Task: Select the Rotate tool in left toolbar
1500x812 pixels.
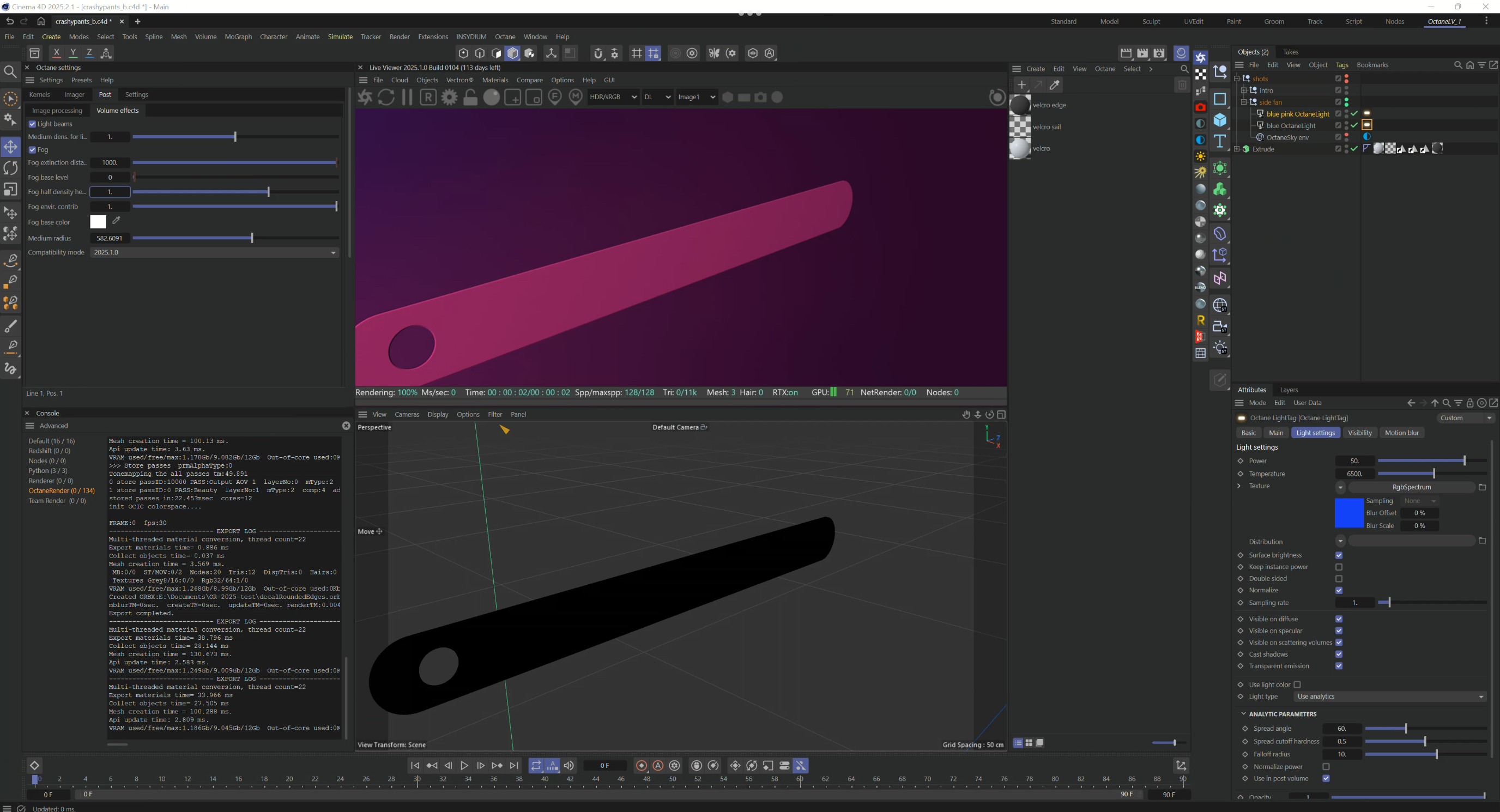Action: click(x=10, y=168)
